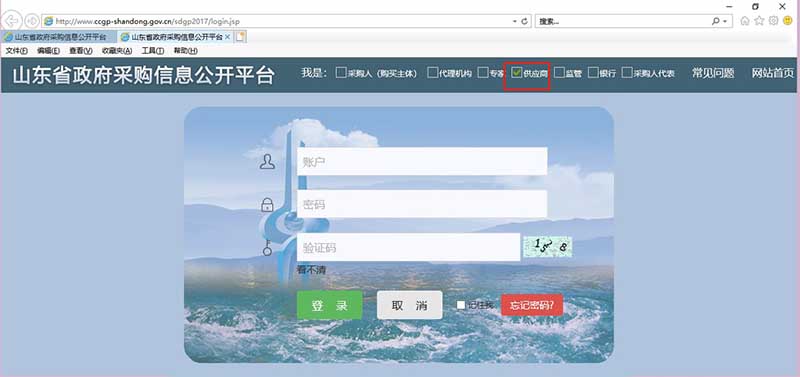The width and height of the screenshot is (800, 377).
Task: Click the 密码 password input field
Action: pyautogui.click(x=422, y=205)
